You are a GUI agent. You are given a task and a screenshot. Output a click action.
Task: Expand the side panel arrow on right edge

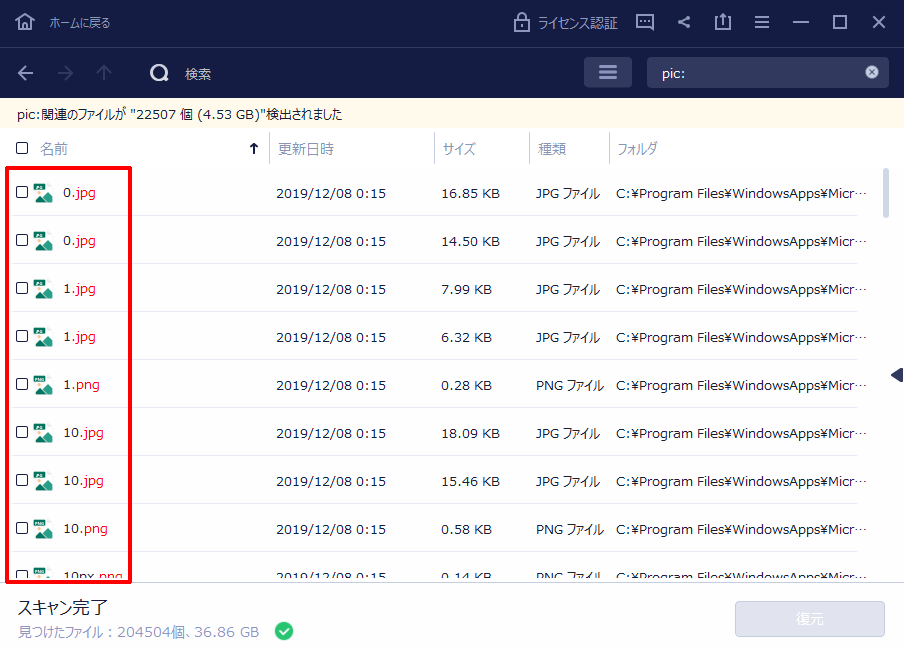pos(897,375)
